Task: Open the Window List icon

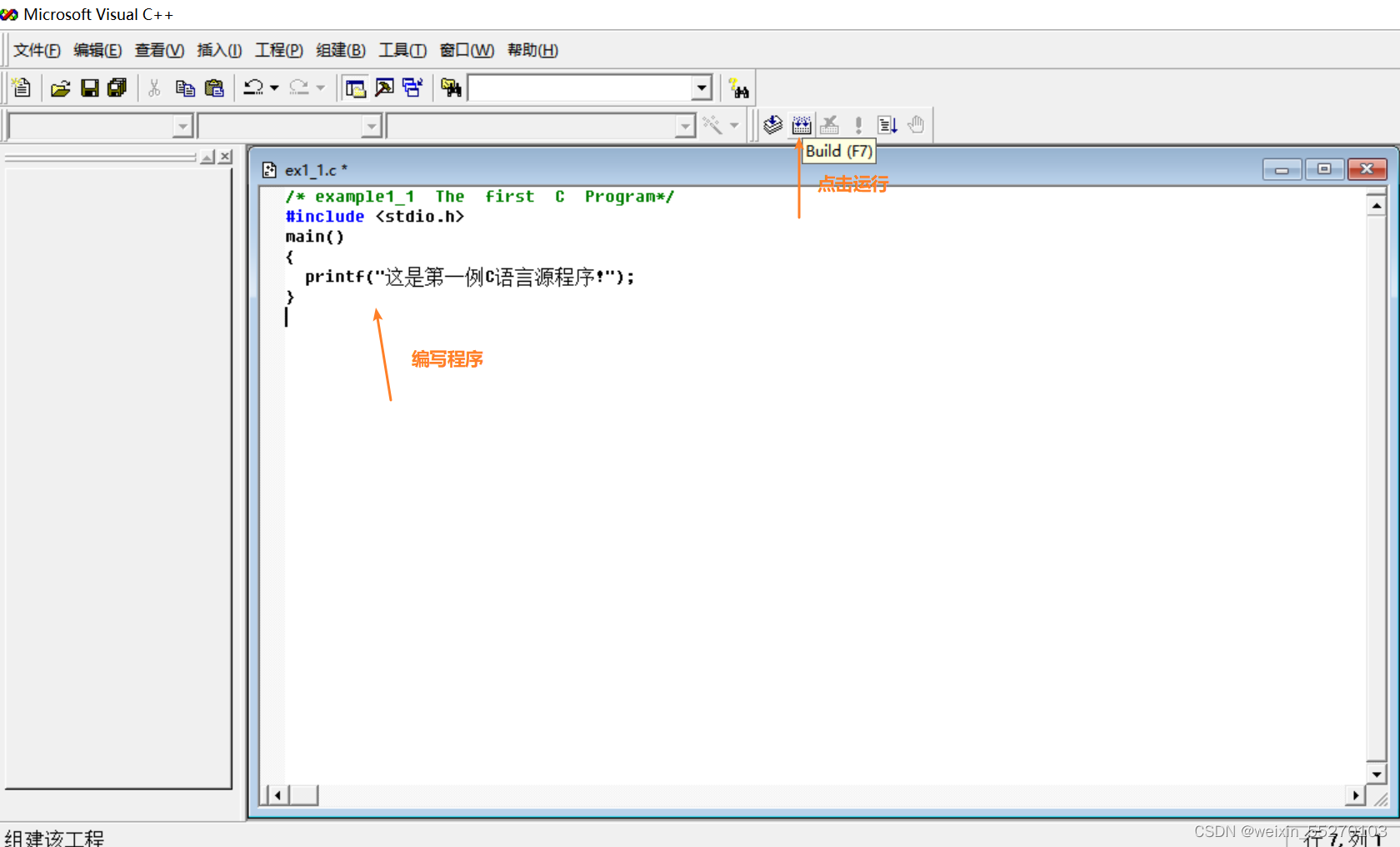Action: [x=412, y=88]
